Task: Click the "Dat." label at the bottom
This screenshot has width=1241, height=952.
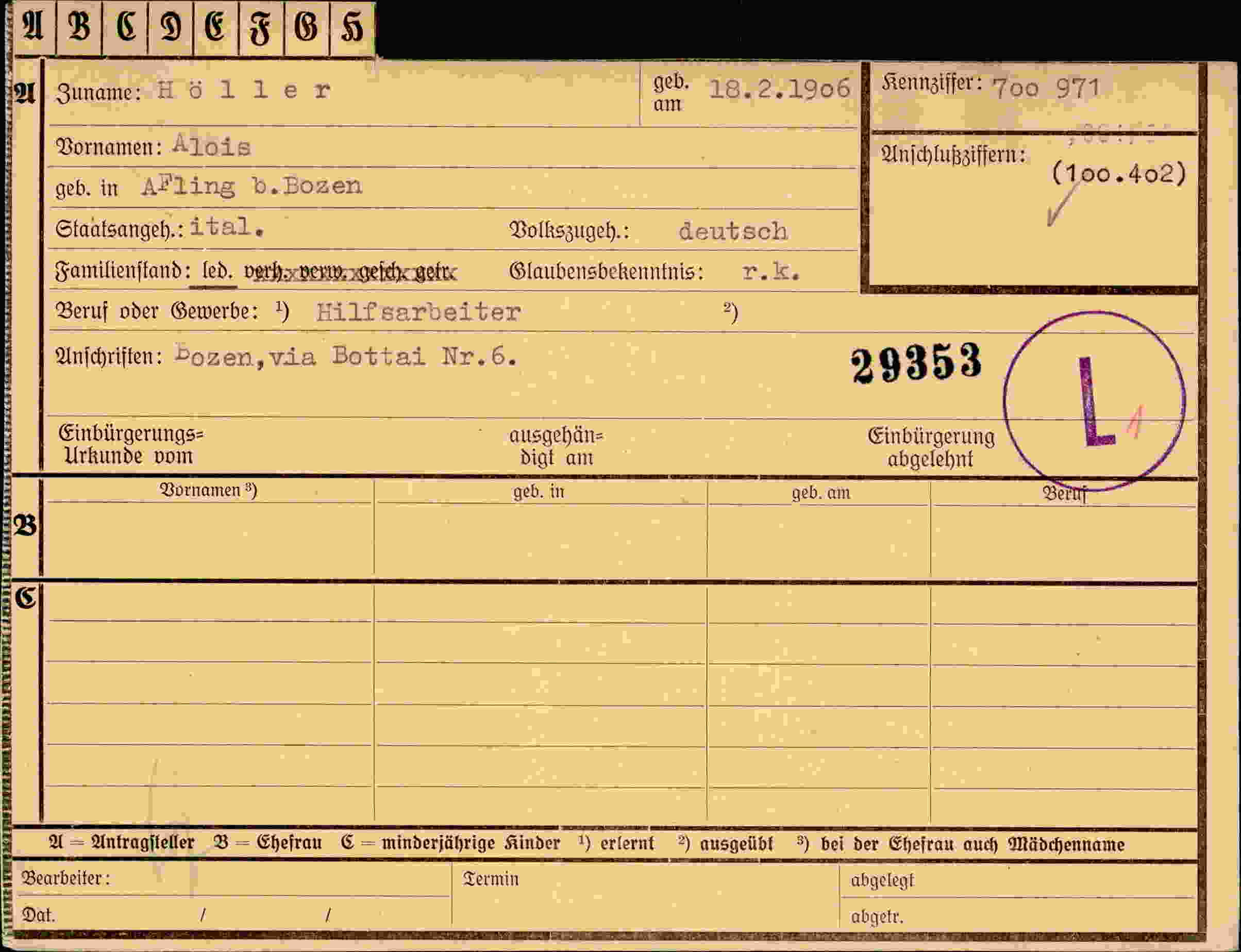Action: pyautogui.click(x=39, y=915)
